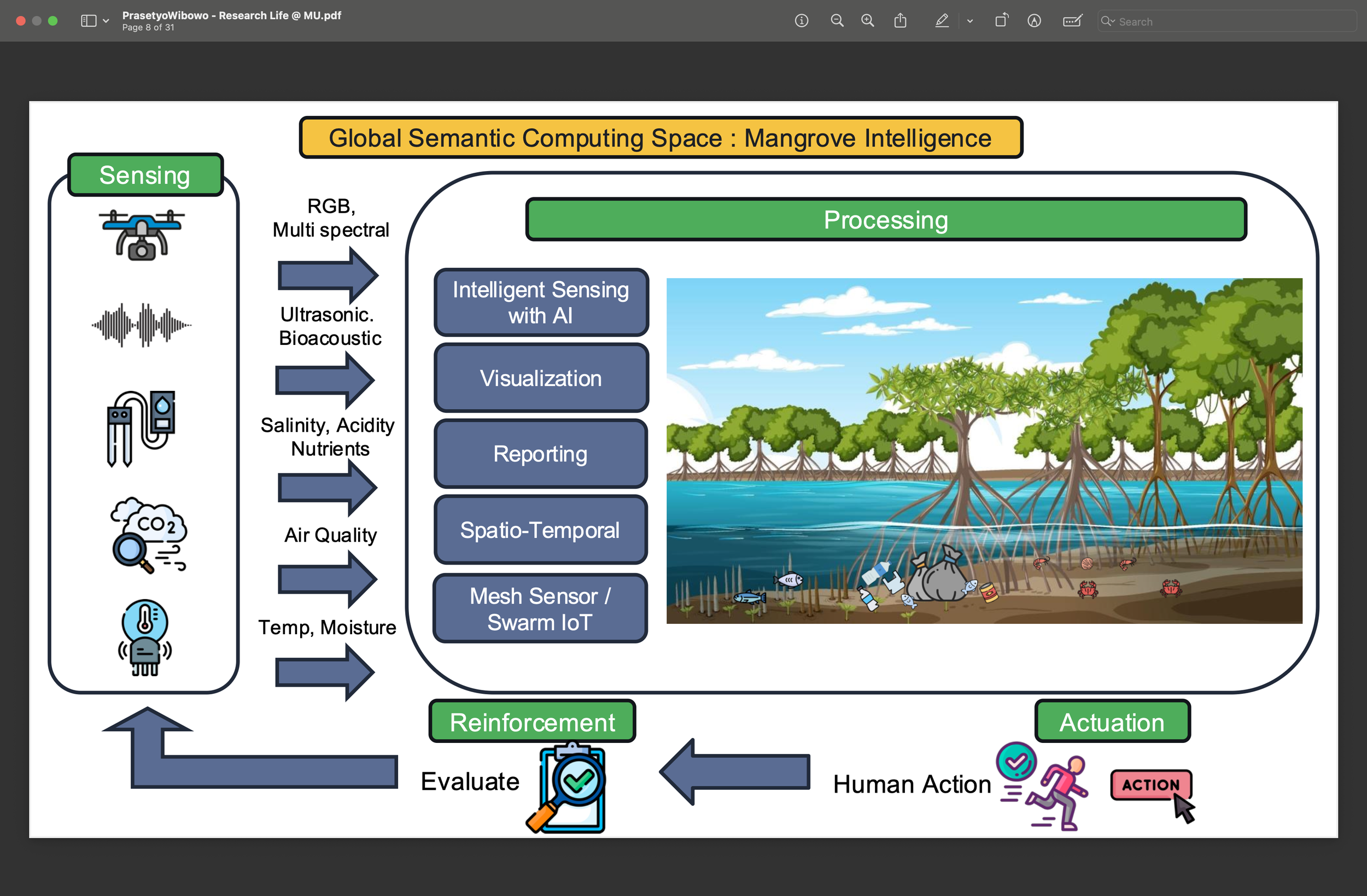Click the document info inspector icon
This screenshot has width=1367, height=896.
pyautogui.click(x=801, y=21)
